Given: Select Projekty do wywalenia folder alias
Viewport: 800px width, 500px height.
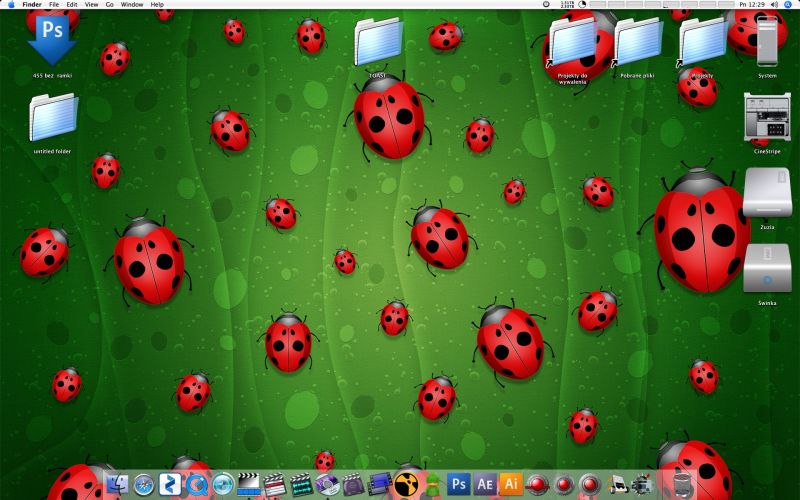Looking at the screenshot, I should coord(572,42).
